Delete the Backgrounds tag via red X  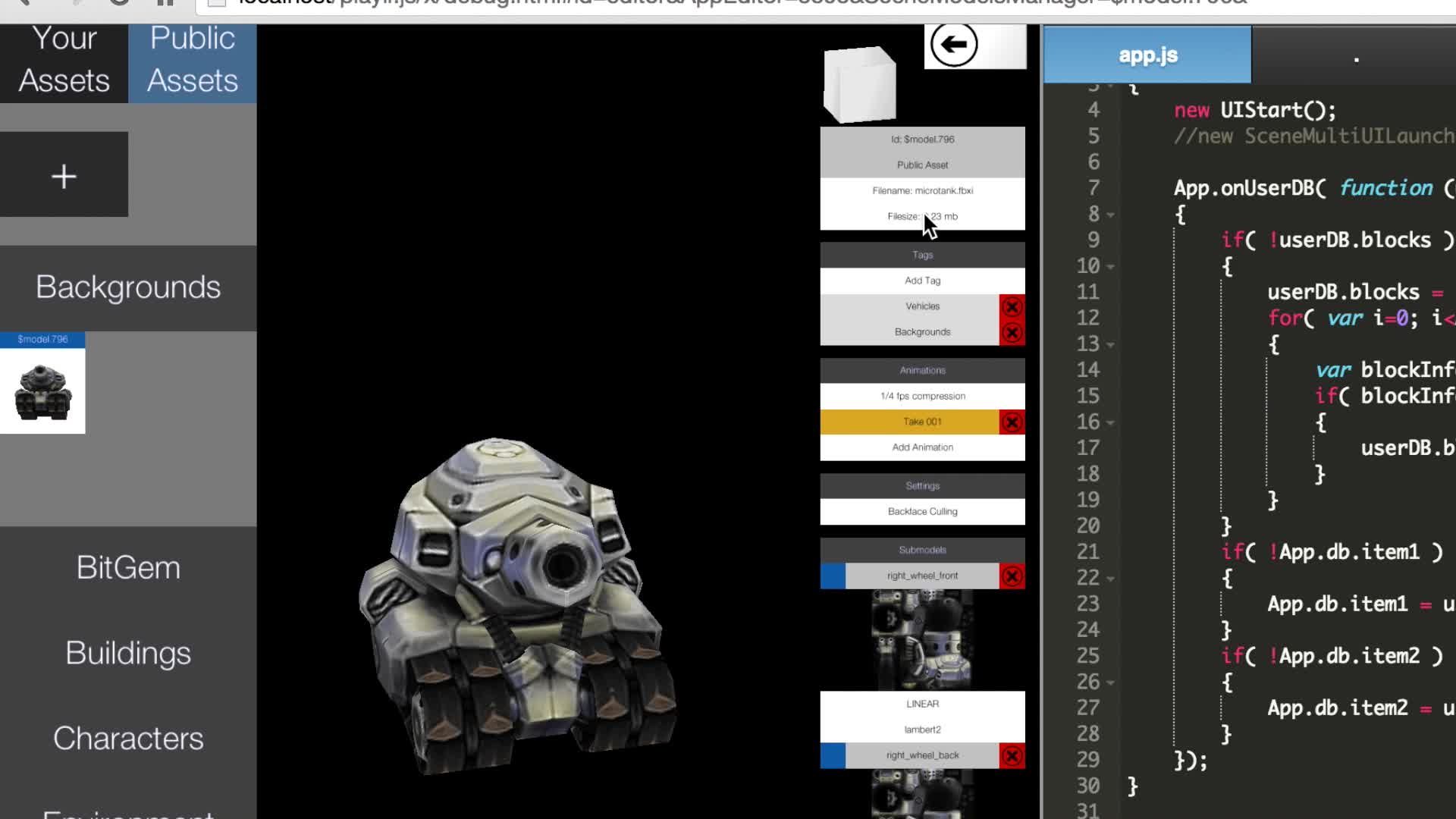1012,332
